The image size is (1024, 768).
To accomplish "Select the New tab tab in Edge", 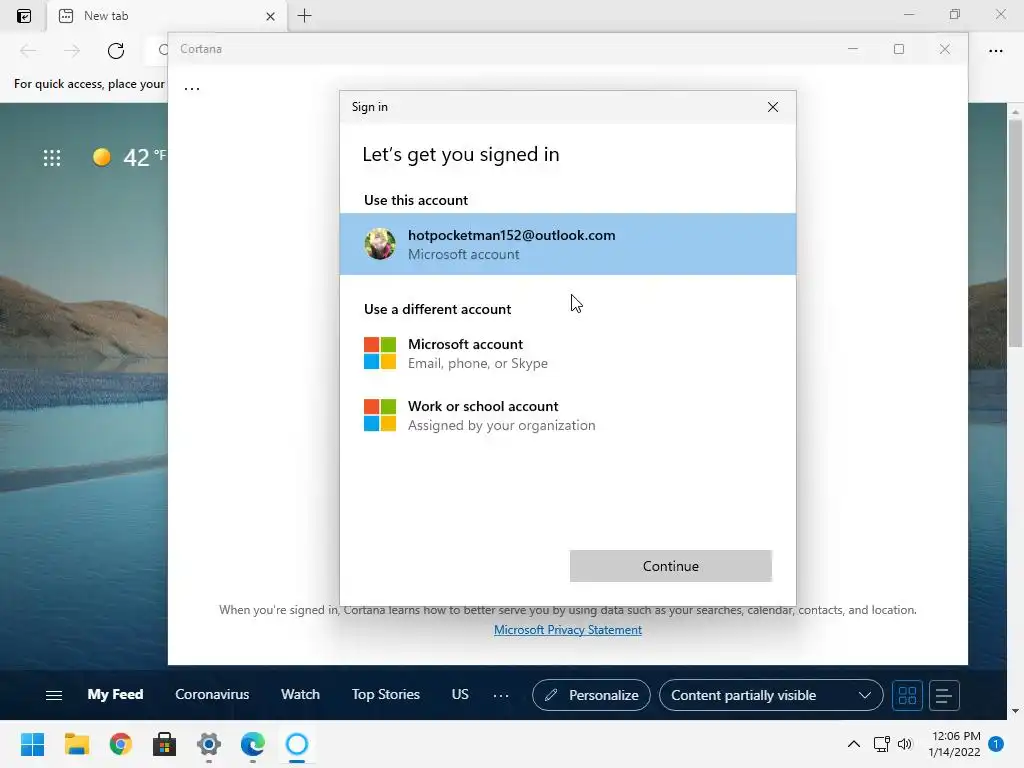I will pyautogui.click(x=167, y=16).
